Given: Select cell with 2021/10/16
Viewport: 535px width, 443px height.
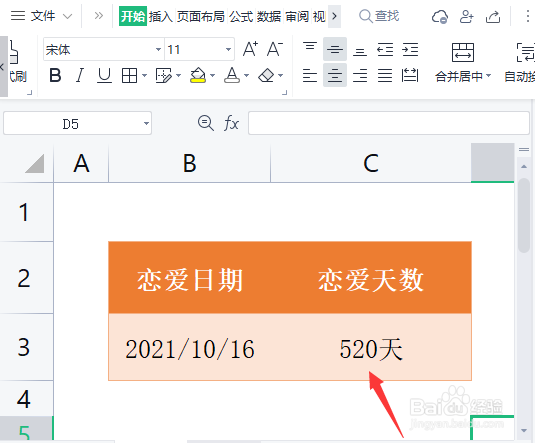Looking at the screenshot, I should (189, 347).
